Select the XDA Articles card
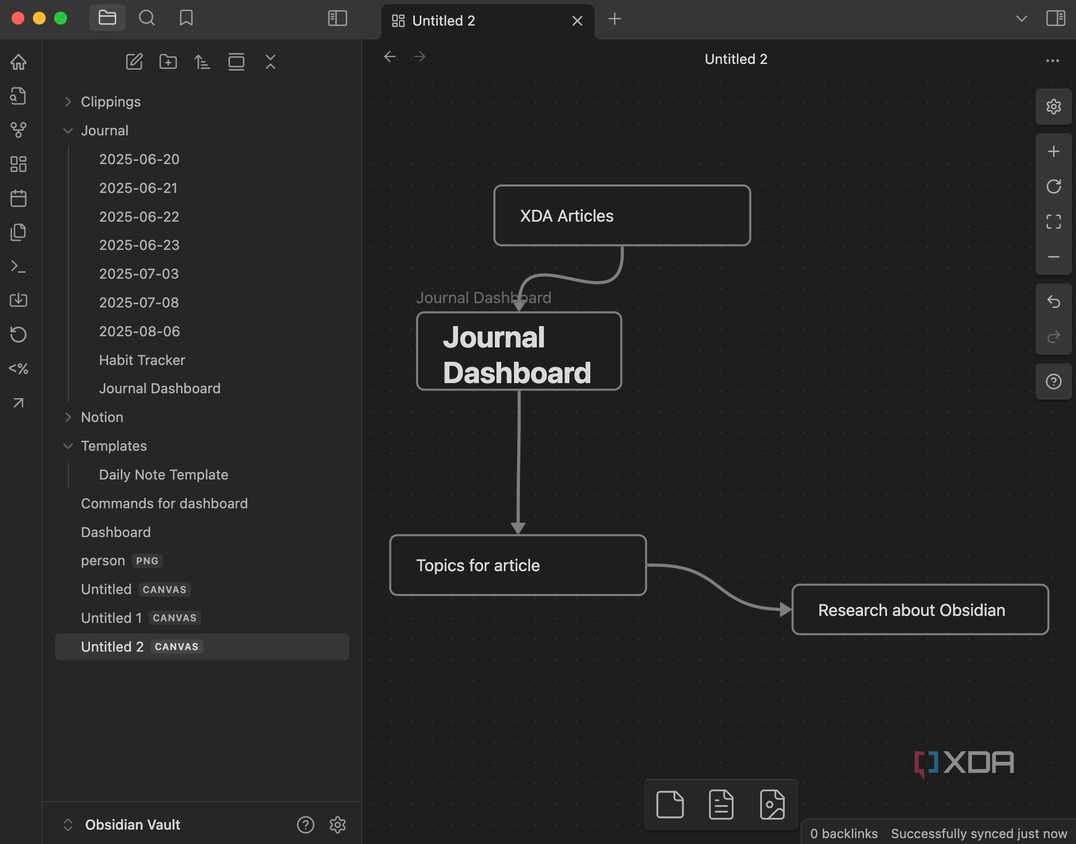 [622, 215]
